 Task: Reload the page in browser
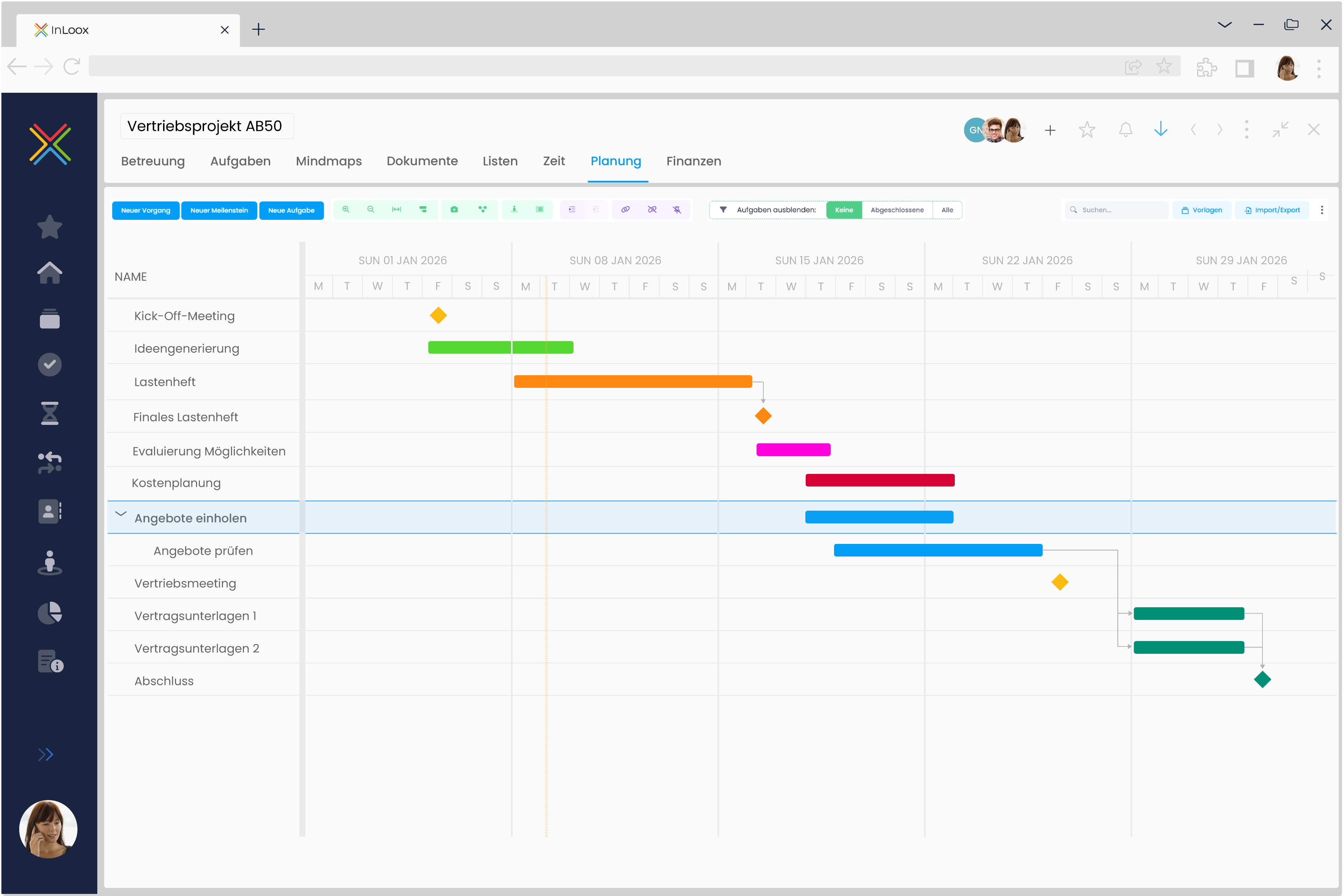(71, 66)
